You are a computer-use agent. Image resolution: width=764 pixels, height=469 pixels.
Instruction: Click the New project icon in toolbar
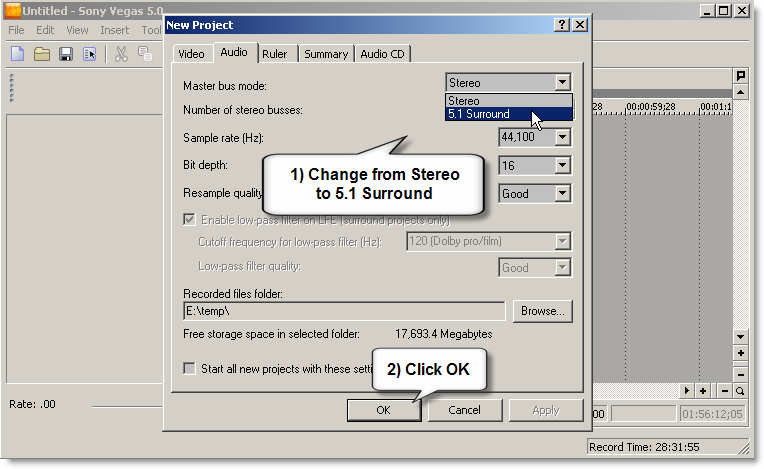(18, 54)
